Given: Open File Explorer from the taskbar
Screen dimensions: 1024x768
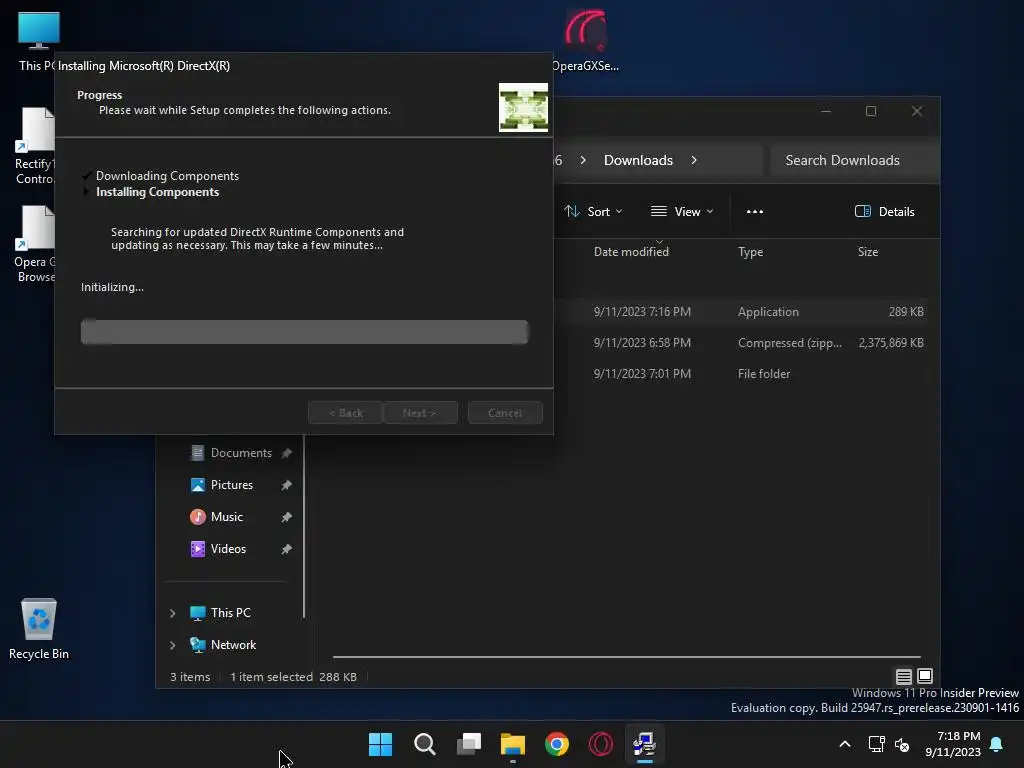Looking at the screenshot, I should pos(513,744).
